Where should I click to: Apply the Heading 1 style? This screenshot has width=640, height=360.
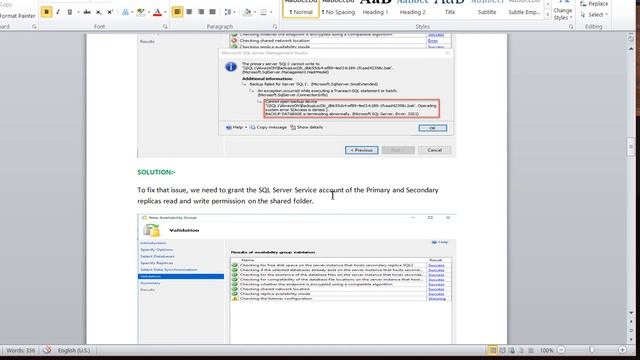(376, 8)
